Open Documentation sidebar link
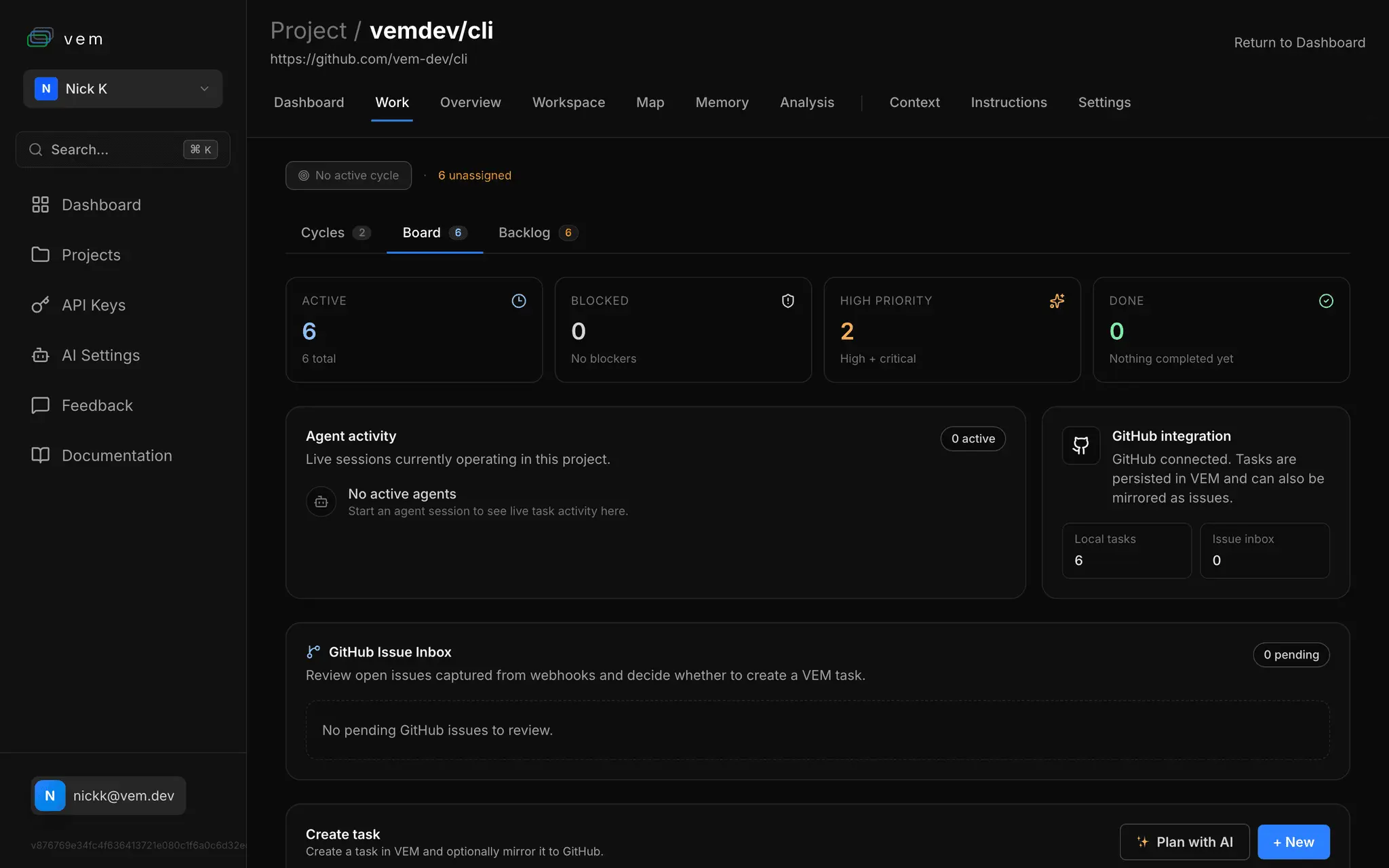Image resolution: width=1389 pixels, height=868 pixels. click(x=117, y=456)
